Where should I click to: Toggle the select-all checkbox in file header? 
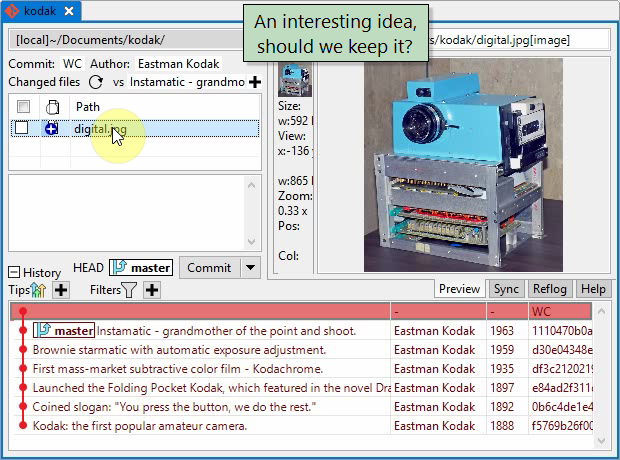(22, 106)
